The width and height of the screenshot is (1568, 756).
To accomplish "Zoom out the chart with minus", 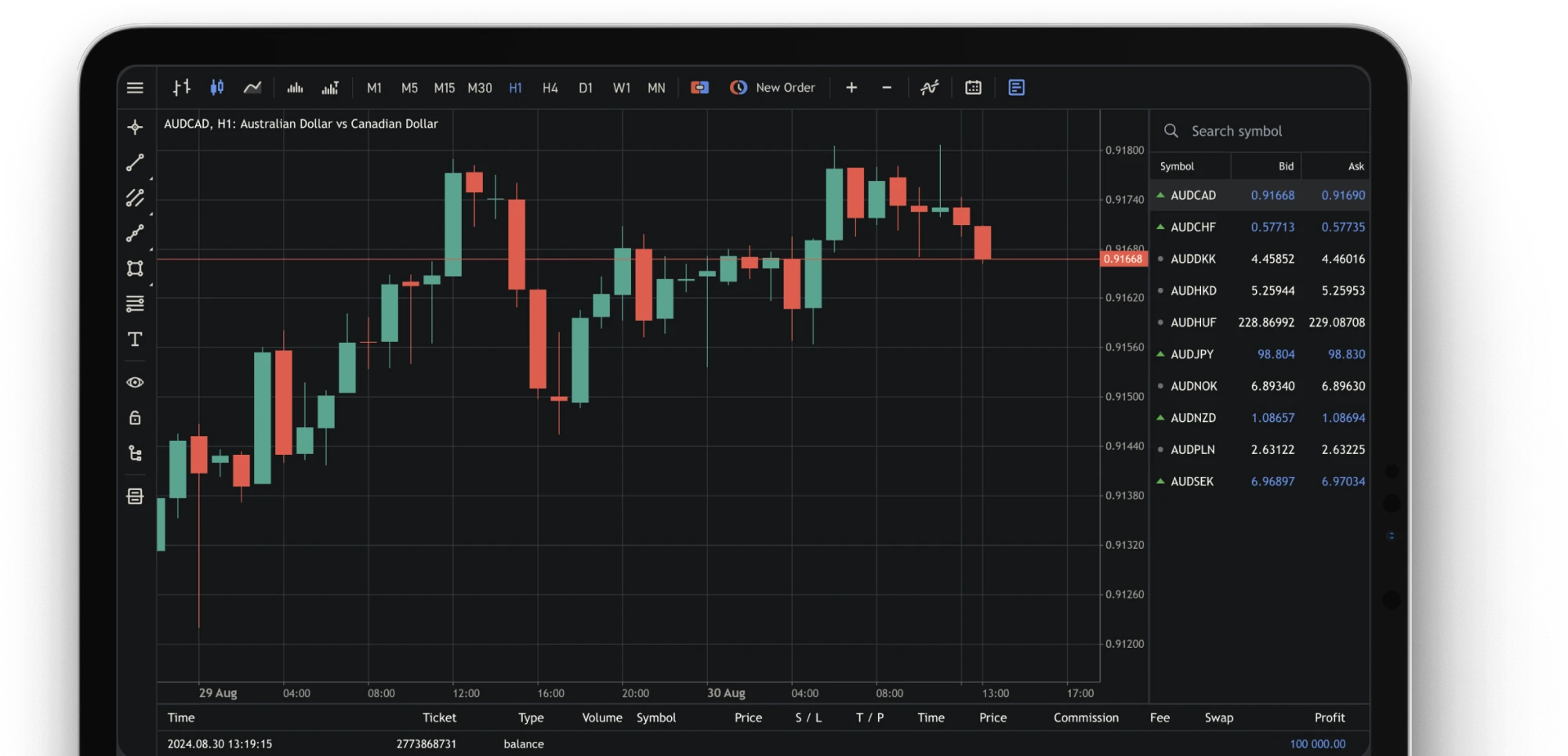I will pyautogui.click(x=887, y=88).
